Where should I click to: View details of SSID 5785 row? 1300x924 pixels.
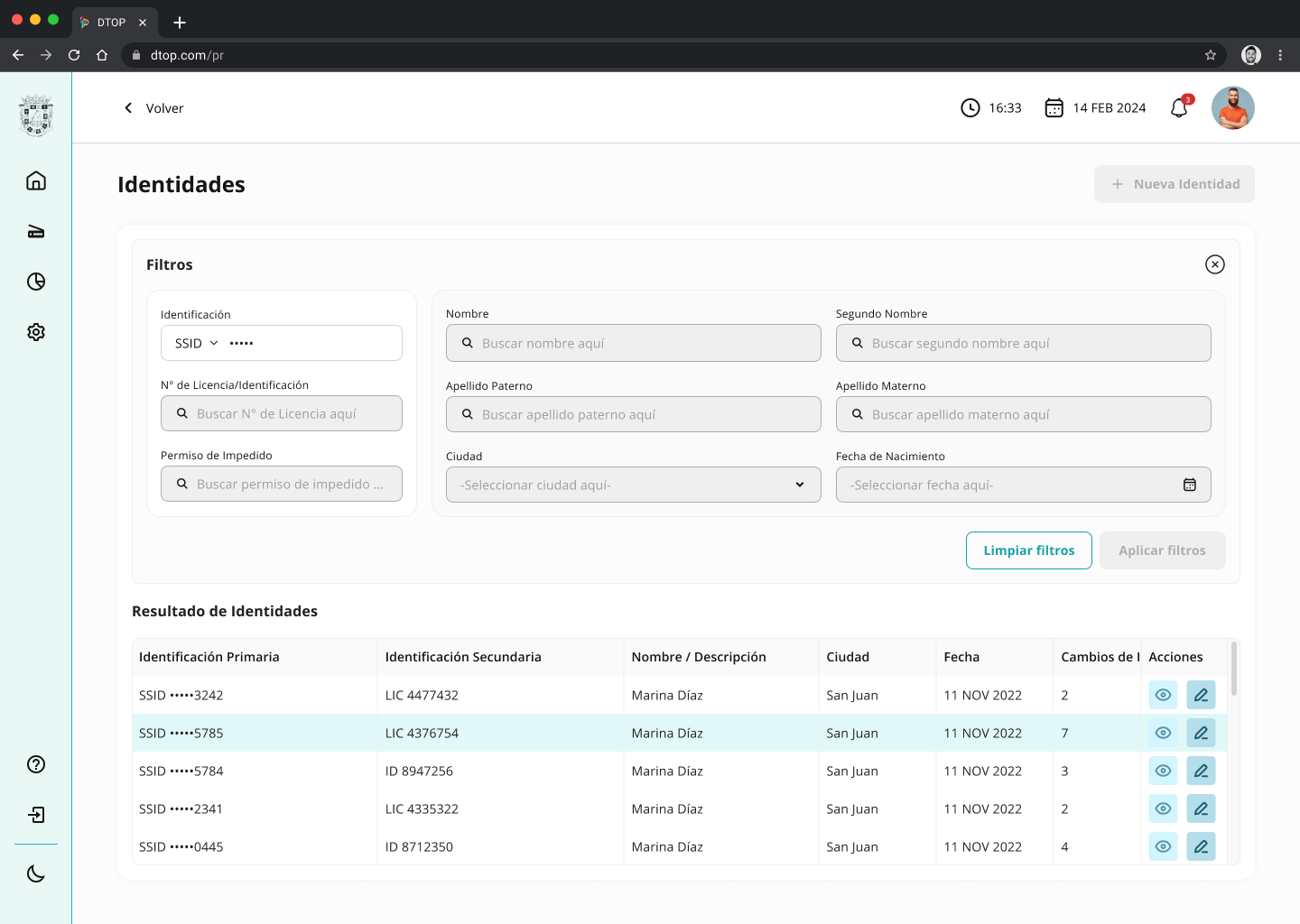pyautogui.click(x=1163, y=733)
